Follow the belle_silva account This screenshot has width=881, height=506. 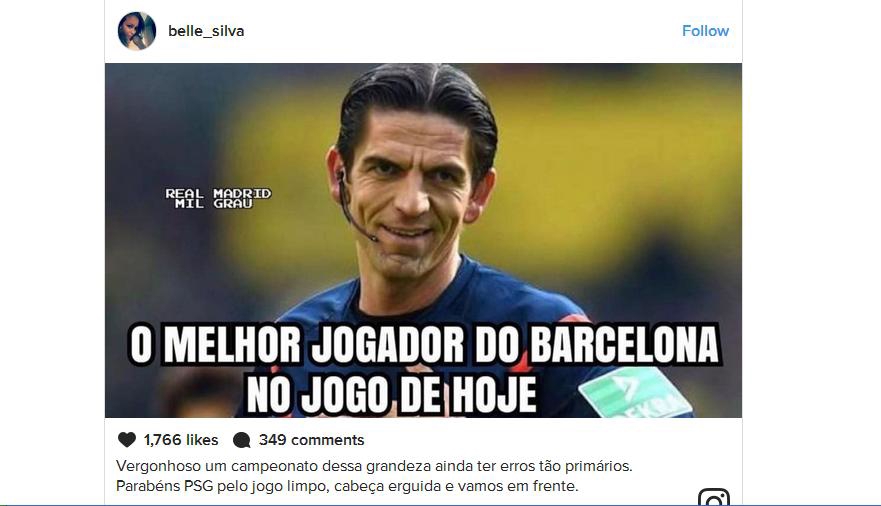click(x=705, y=31)
